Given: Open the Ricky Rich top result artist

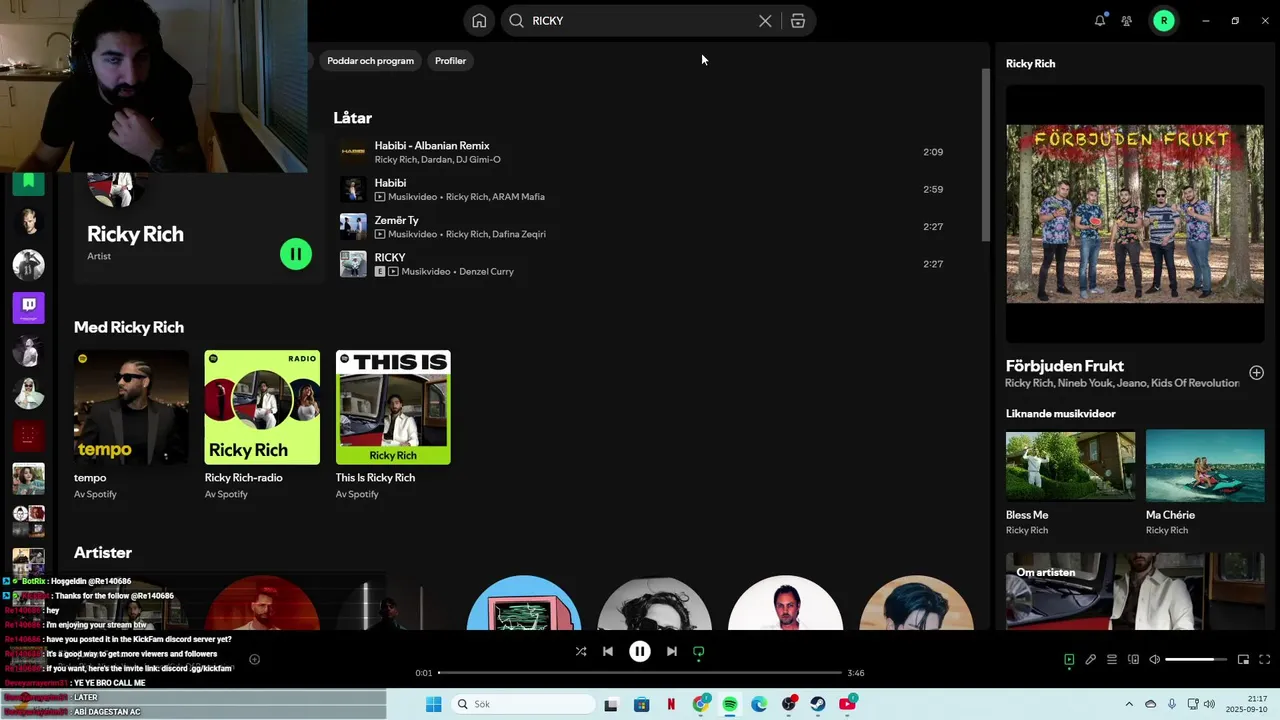Looking at the screenshot, I should tap(135, 234).
